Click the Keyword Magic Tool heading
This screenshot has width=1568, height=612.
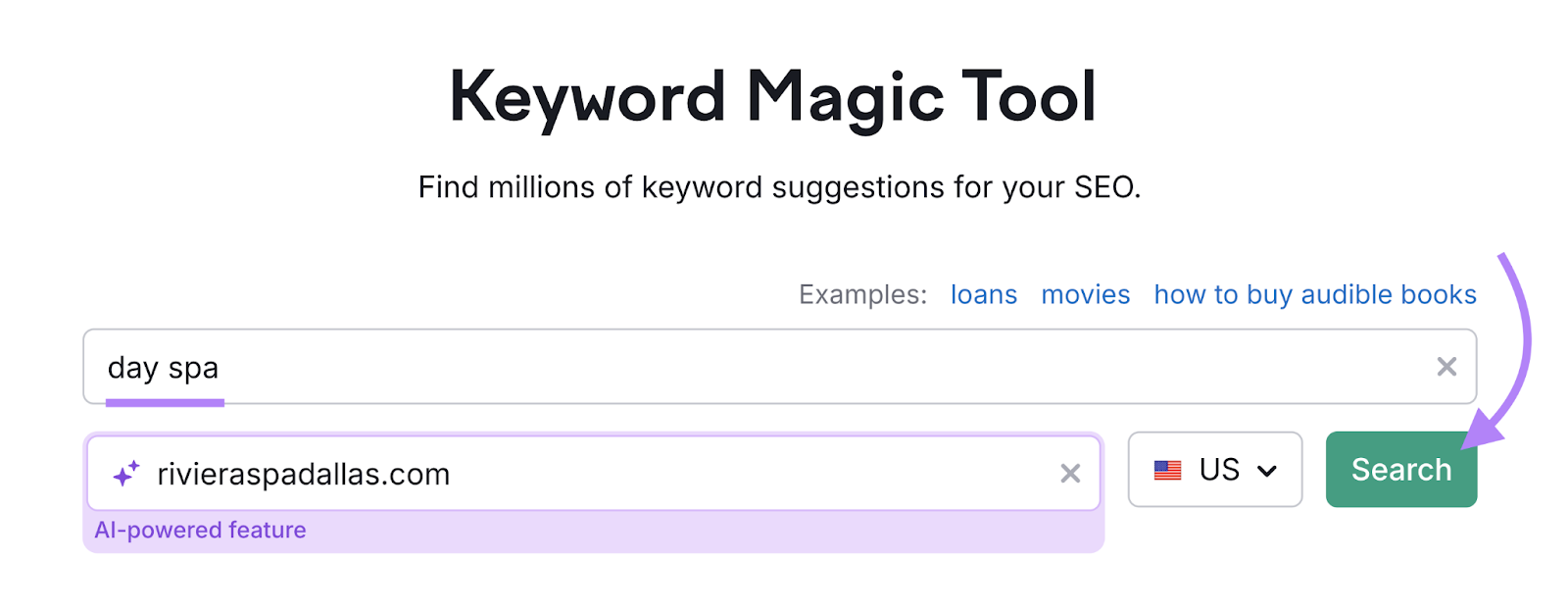(774, 95)
